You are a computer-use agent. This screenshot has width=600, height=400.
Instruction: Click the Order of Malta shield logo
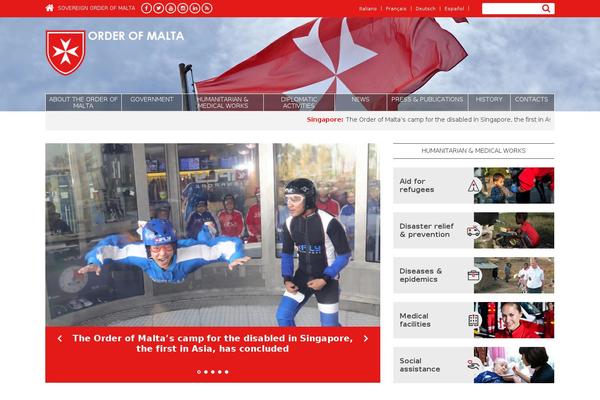pos(65,52)
